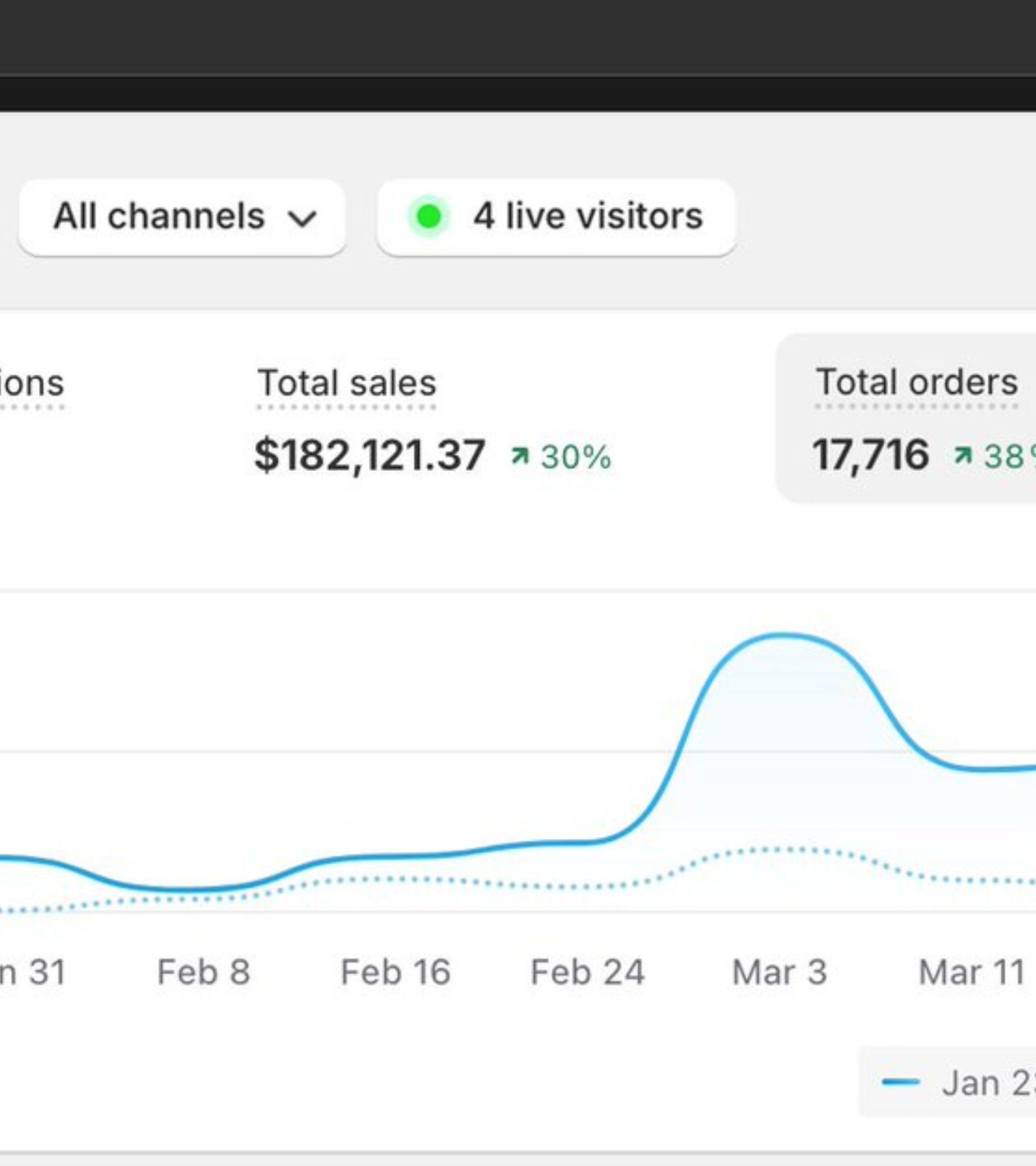Click the $182,121.37 total sales value
This screenshot has height=1166, width=1036.
[x=369, y=455]
